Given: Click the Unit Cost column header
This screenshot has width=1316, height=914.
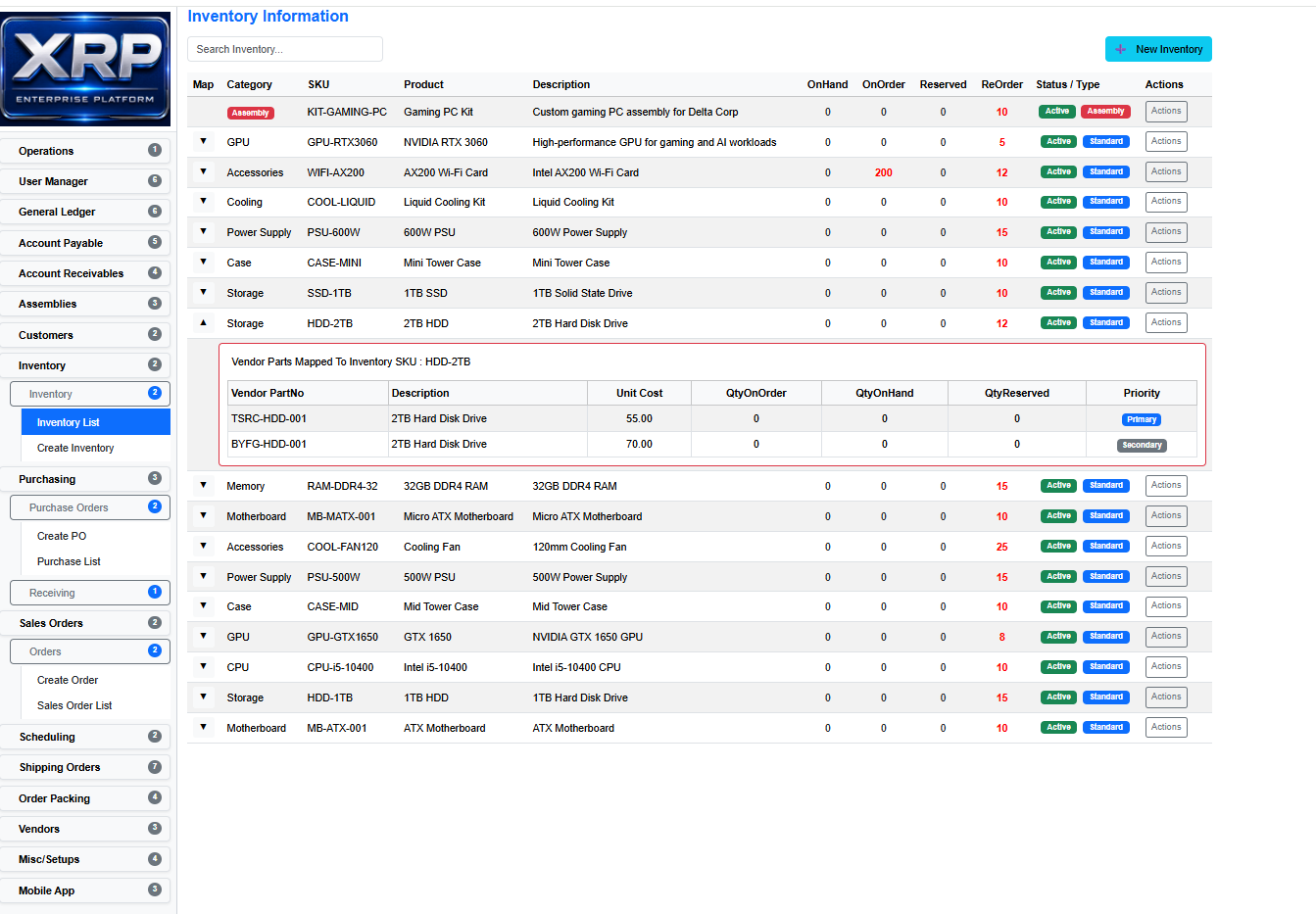Looking at the screenshot, I should [639, 393].
